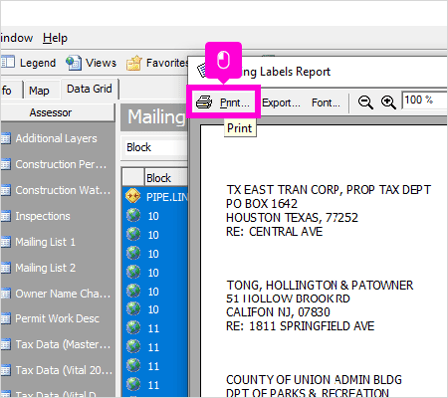The image size is (448, 398).
Task: Open Additional Layers table item
Action: coord(56,138)
